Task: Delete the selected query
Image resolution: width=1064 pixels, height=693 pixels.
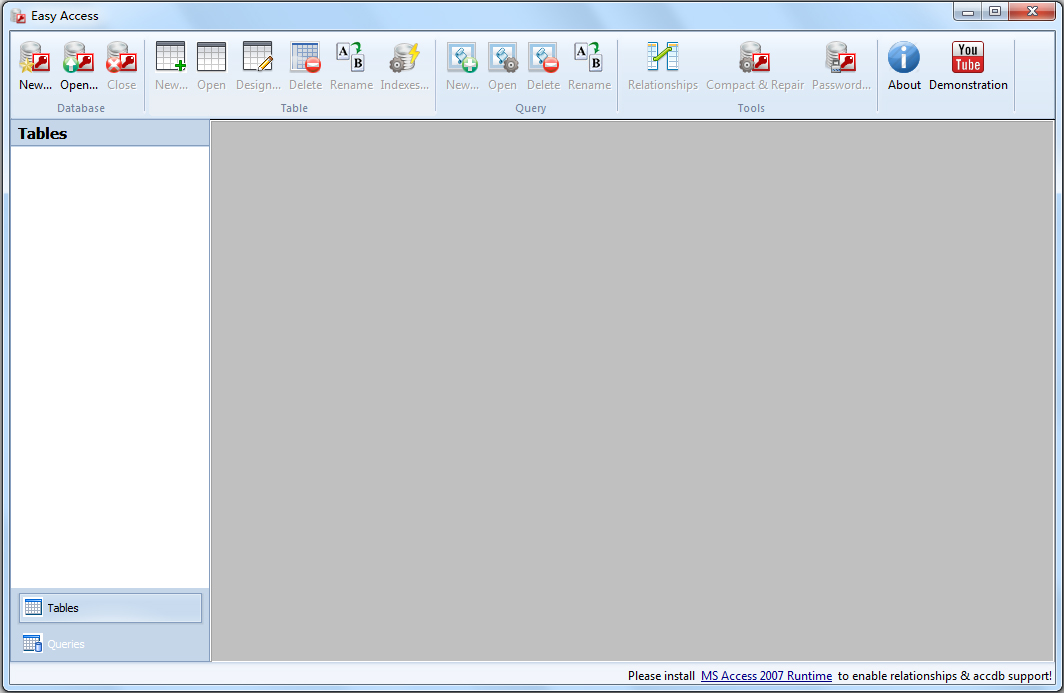Action: [544, 67]
